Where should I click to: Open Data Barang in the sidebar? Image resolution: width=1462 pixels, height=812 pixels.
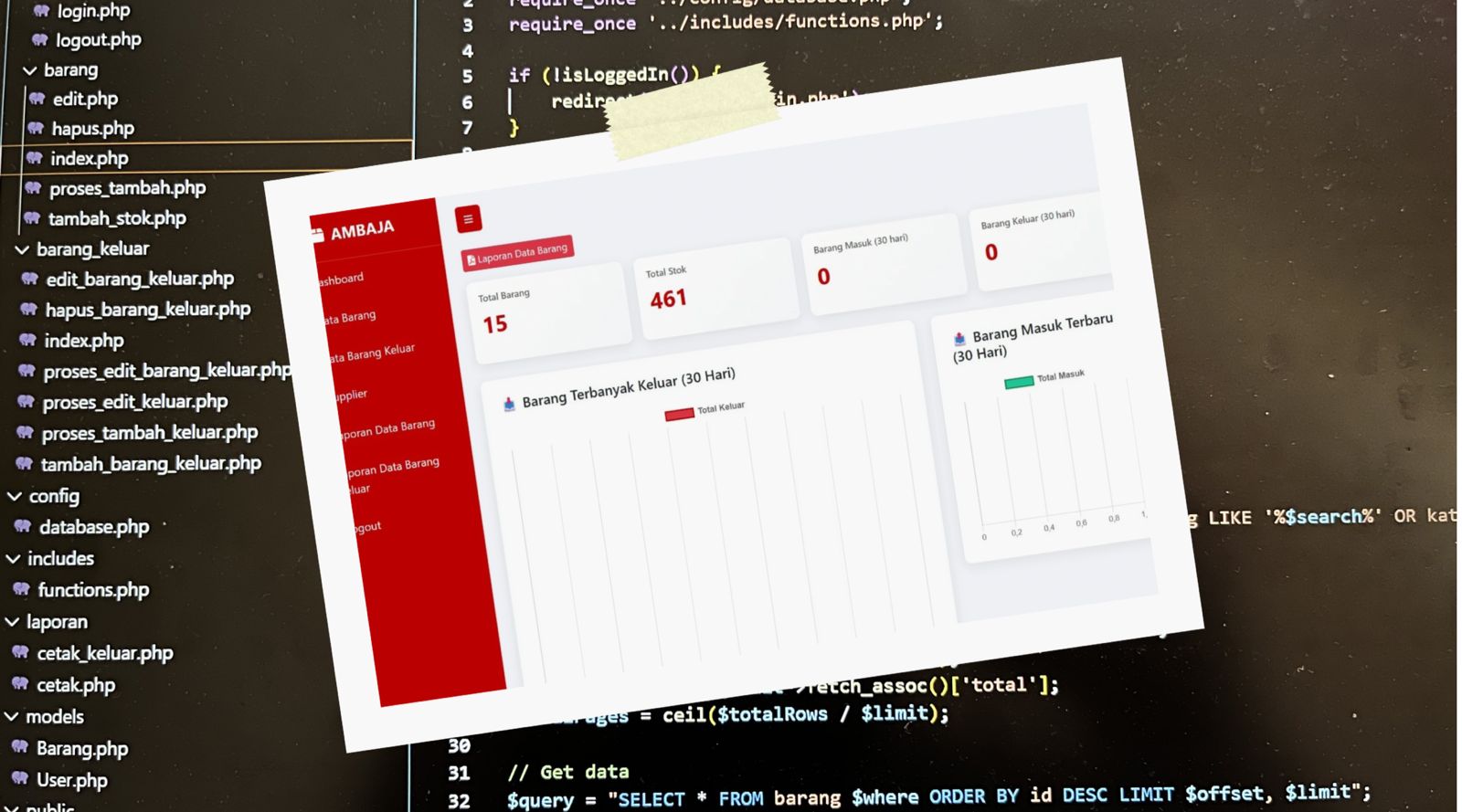point(350,317)
